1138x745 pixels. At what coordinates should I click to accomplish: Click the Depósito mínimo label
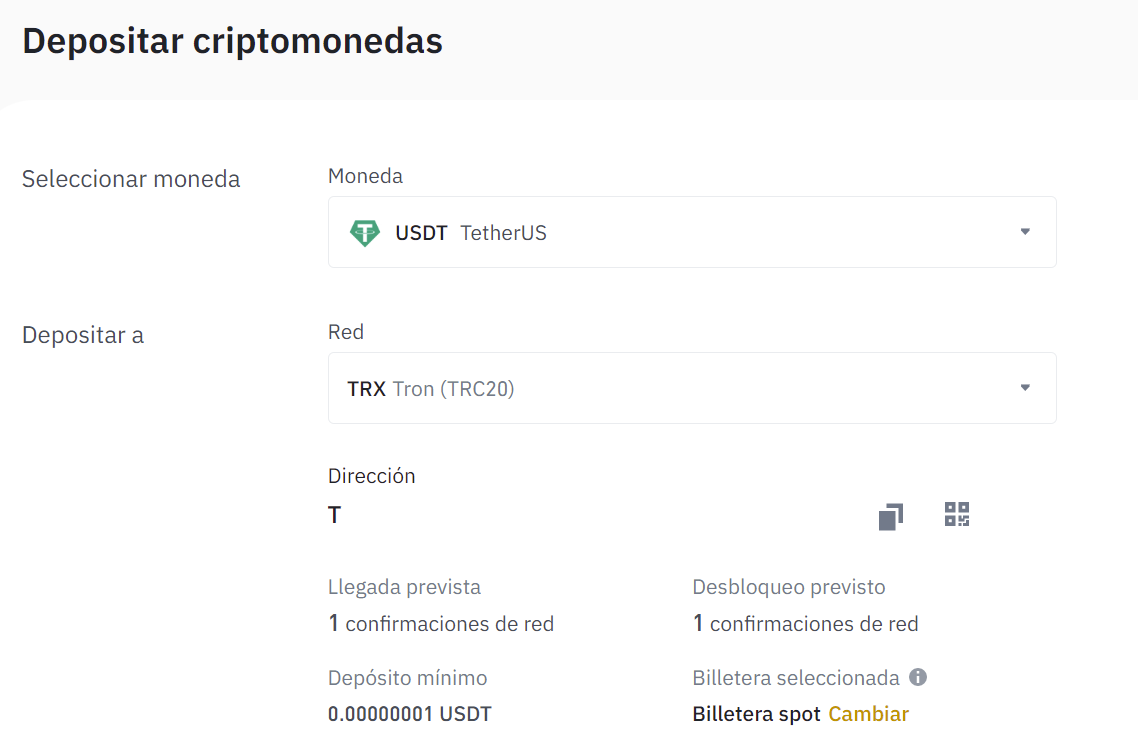407,678
